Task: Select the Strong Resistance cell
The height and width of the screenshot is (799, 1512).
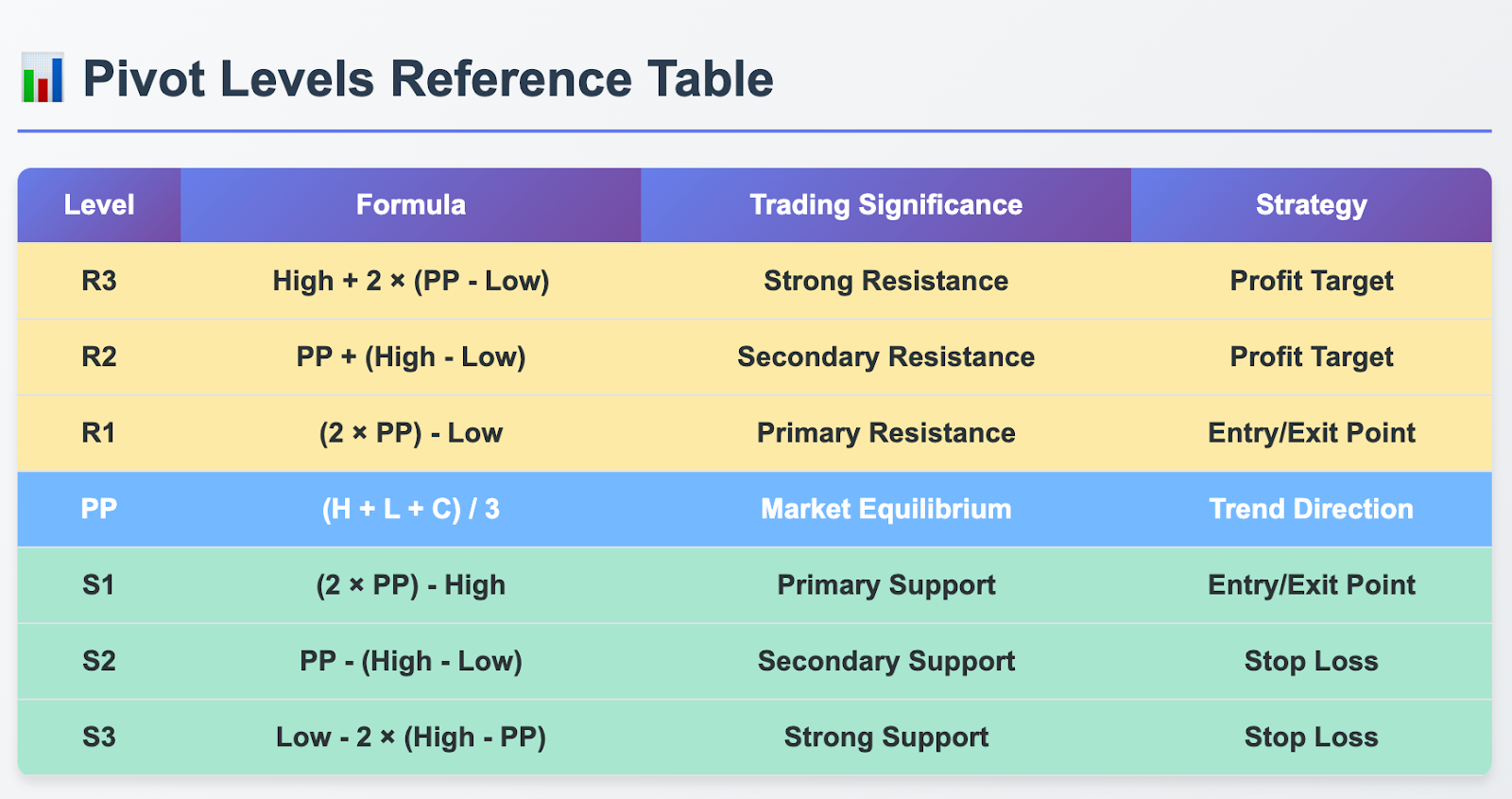Action: 886,281
